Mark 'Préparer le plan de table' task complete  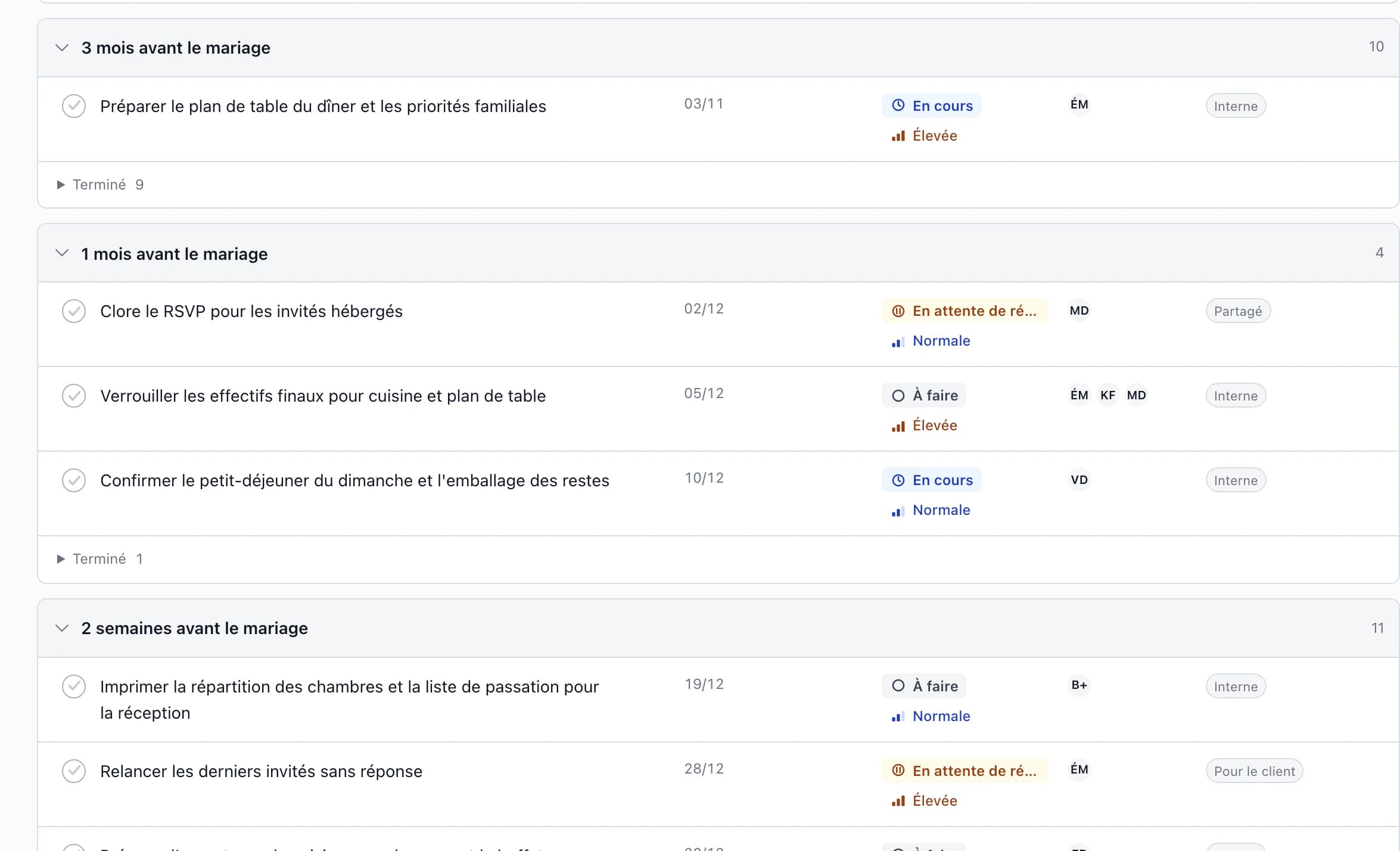[74, 106]
